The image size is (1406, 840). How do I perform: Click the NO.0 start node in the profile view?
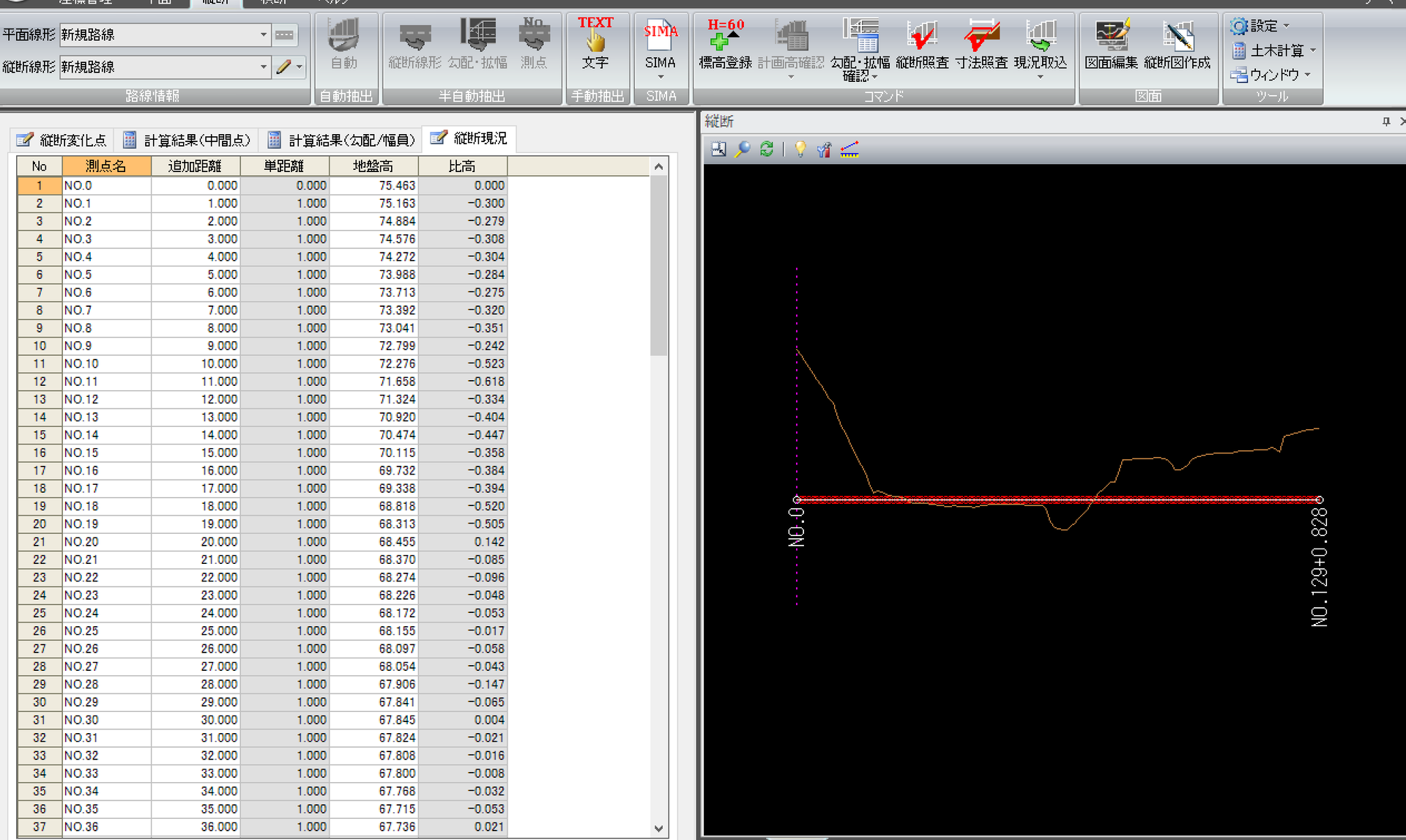pyautogui.click(x=797, y=499)
